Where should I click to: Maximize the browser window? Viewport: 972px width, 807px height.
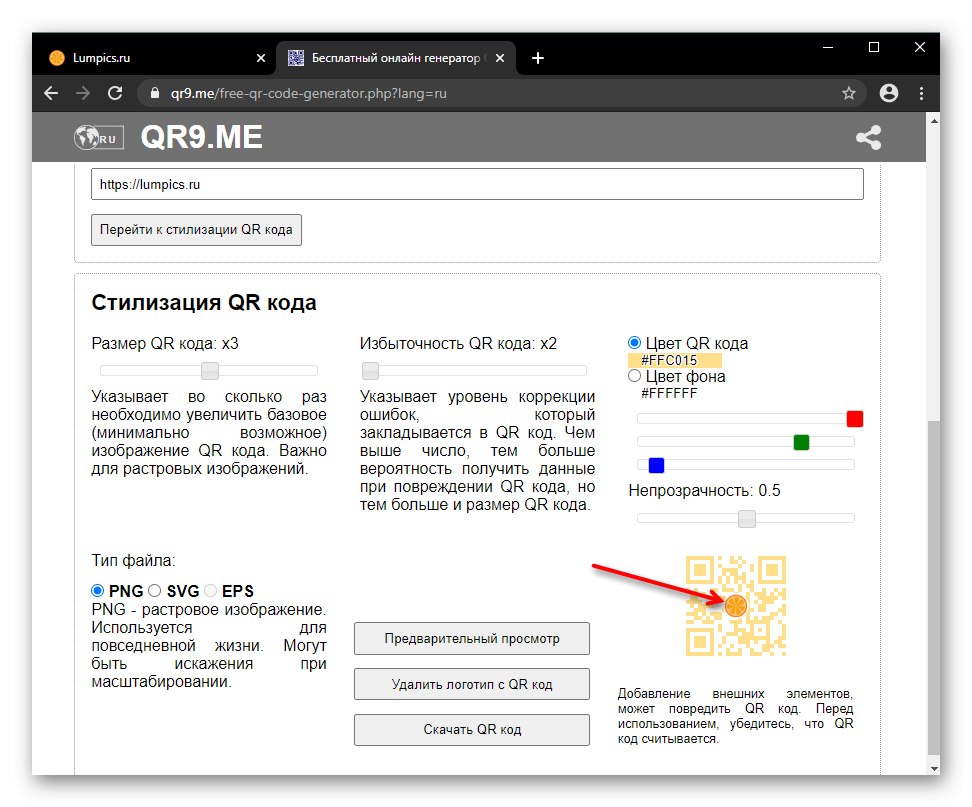pyautogui.click(x=874, y=47)
